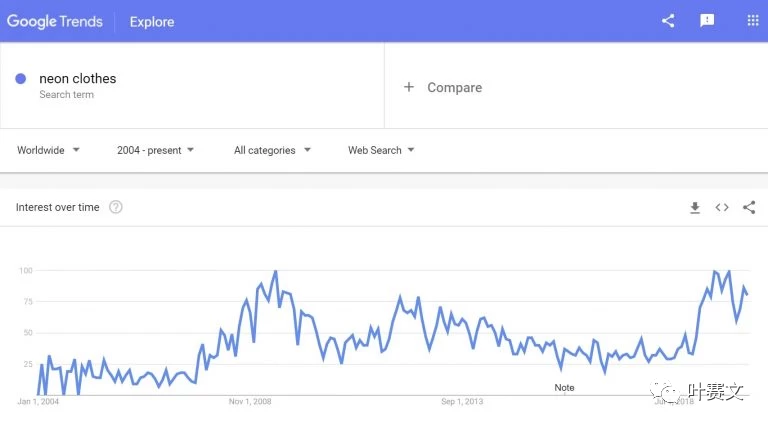768x425 pixels.
Task: Open the Web Search type dropdown
Action: (381, 150)
